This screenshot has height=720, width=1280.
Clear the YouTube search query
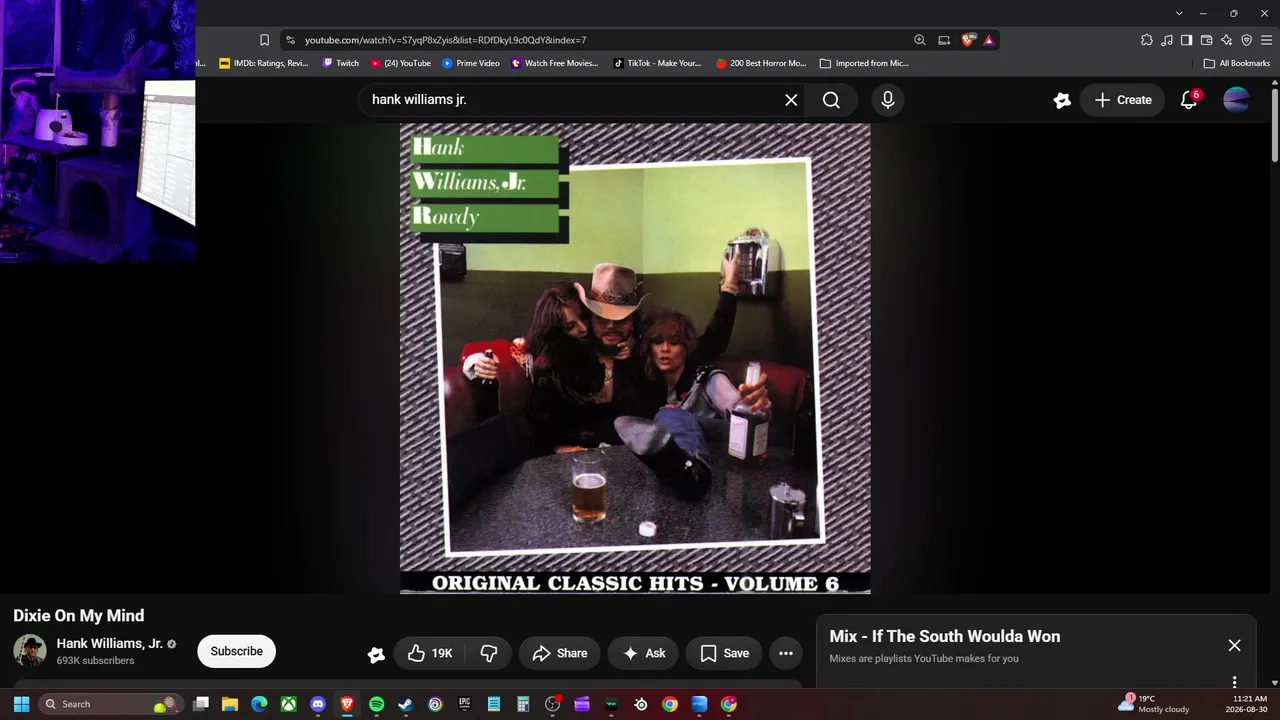[791, 100]
